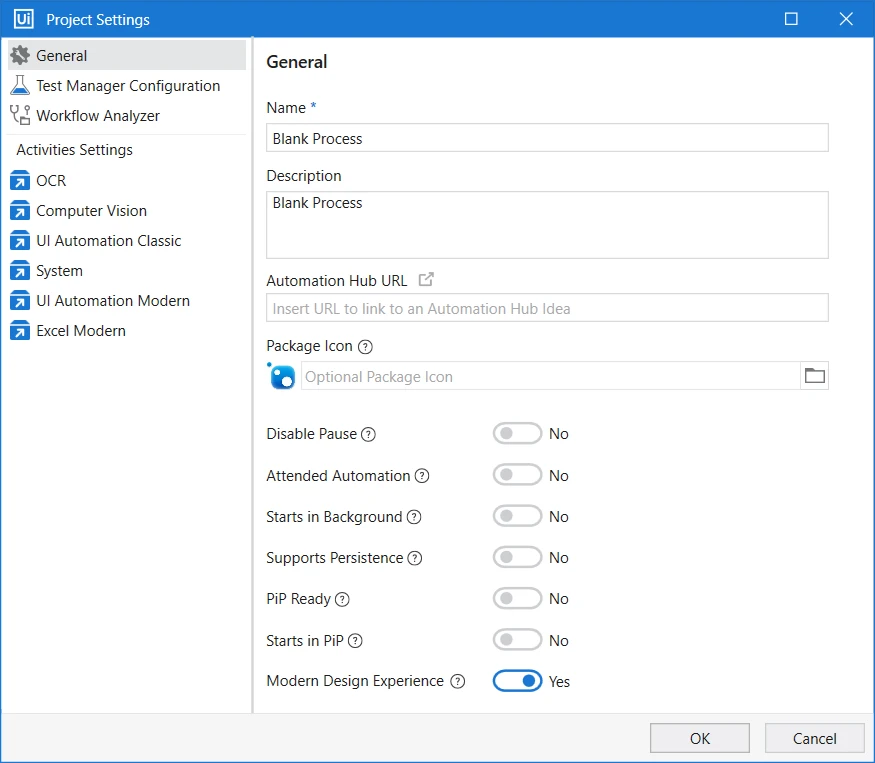The height and width of the screenshot is (763, 875).
Task: Turn off Modern Design Experience toggle
Action: click(x=517, y=681)
